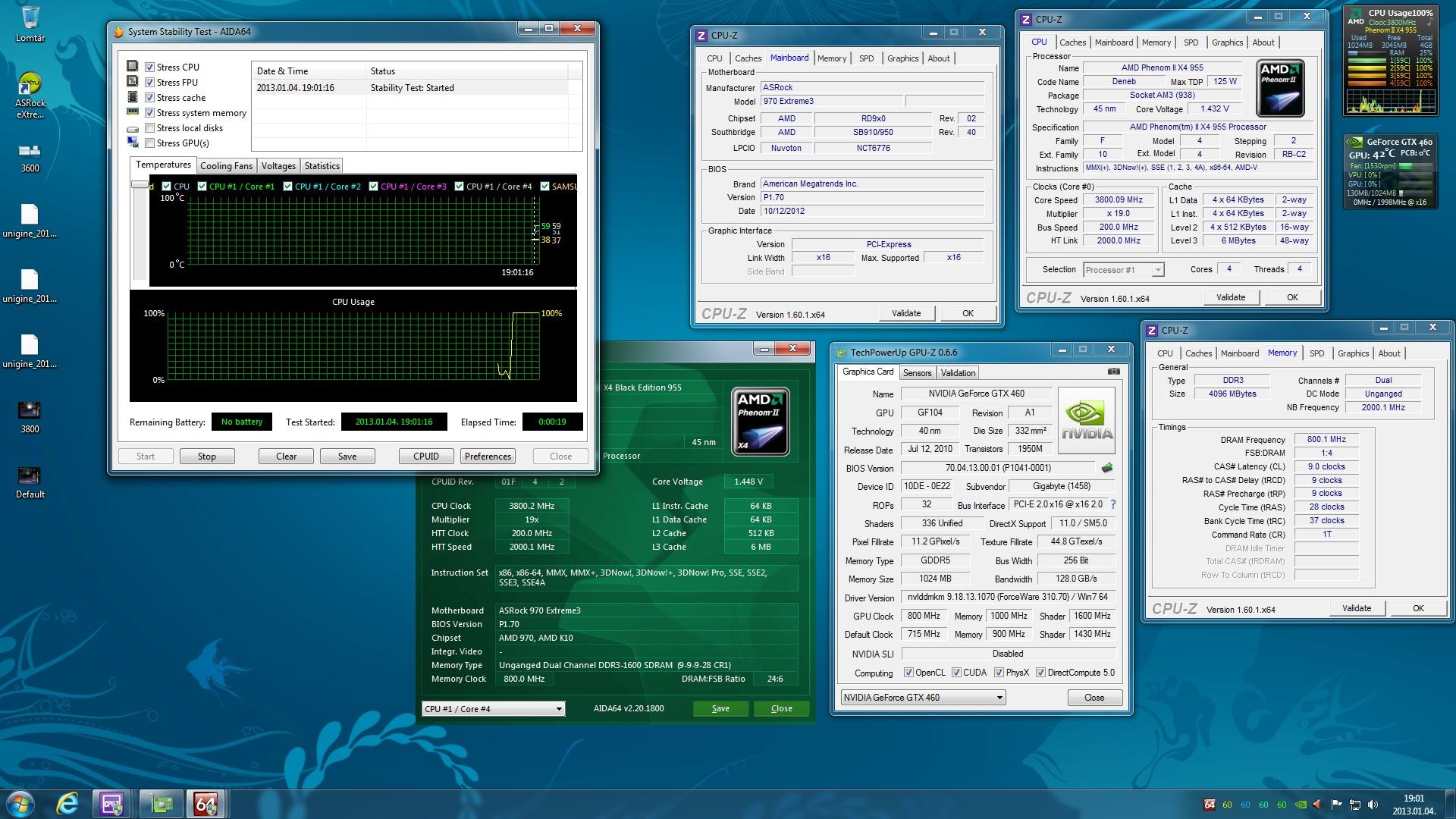This screenshot has width=1456, height=819.
Task: Select the Default desktop icon
Action: [30, 482]
